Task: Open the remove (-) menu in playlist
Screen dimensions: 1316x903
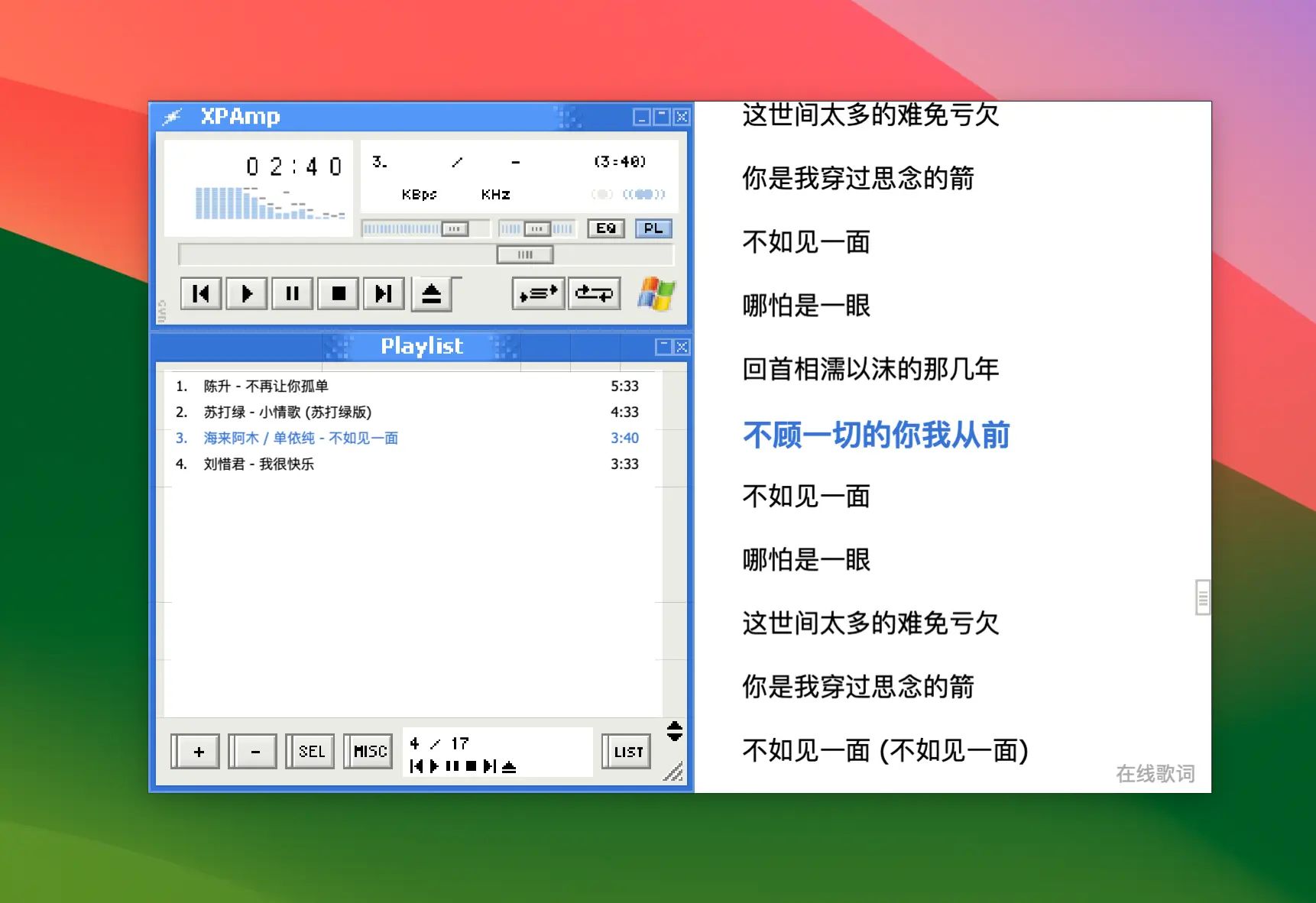Action: pos(253,752)
